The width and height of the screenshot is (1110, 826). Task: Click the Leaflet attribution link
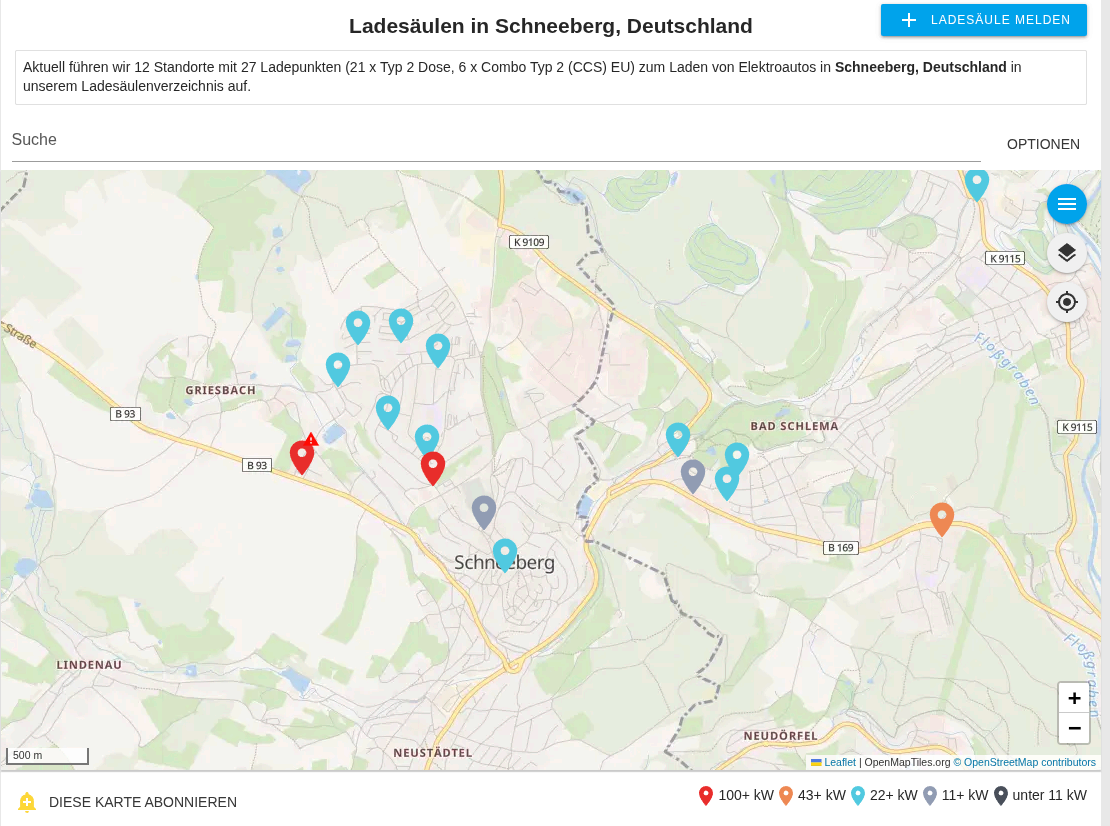pyautogui.click(x=840, y=762)
